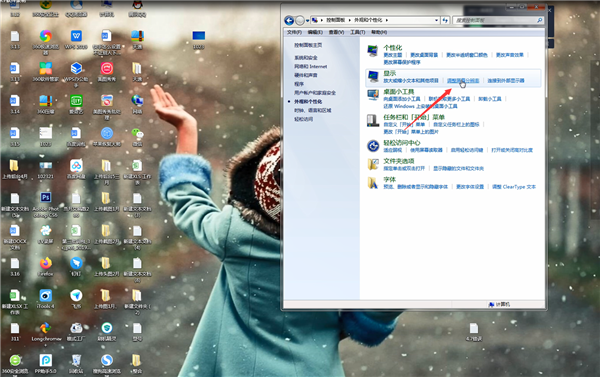Open 网络 (Network) desktop icon
Image resolution: width=600 pixels, height=377 pixels.
[x=137, y=101]
